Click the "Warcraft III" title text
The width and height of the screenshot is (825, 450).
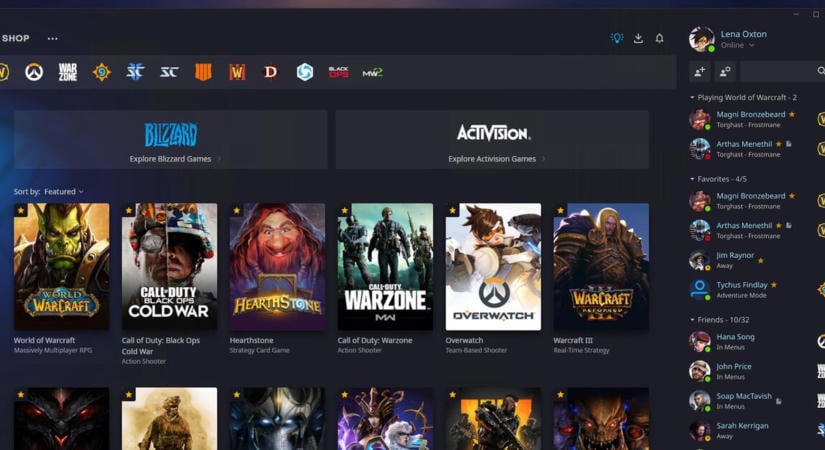pos(572,341)
